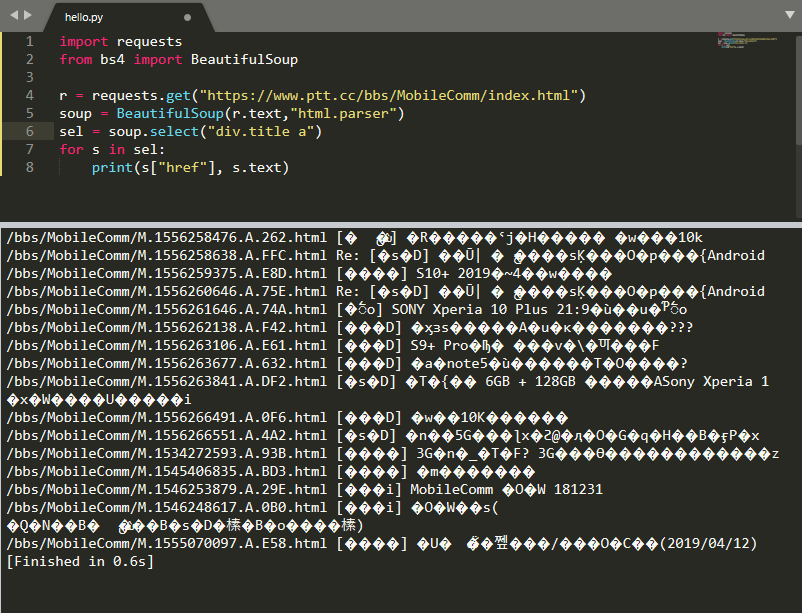Click line number 6 in gutter
Screen dimensions: 802x613
[x=30, y=132]
